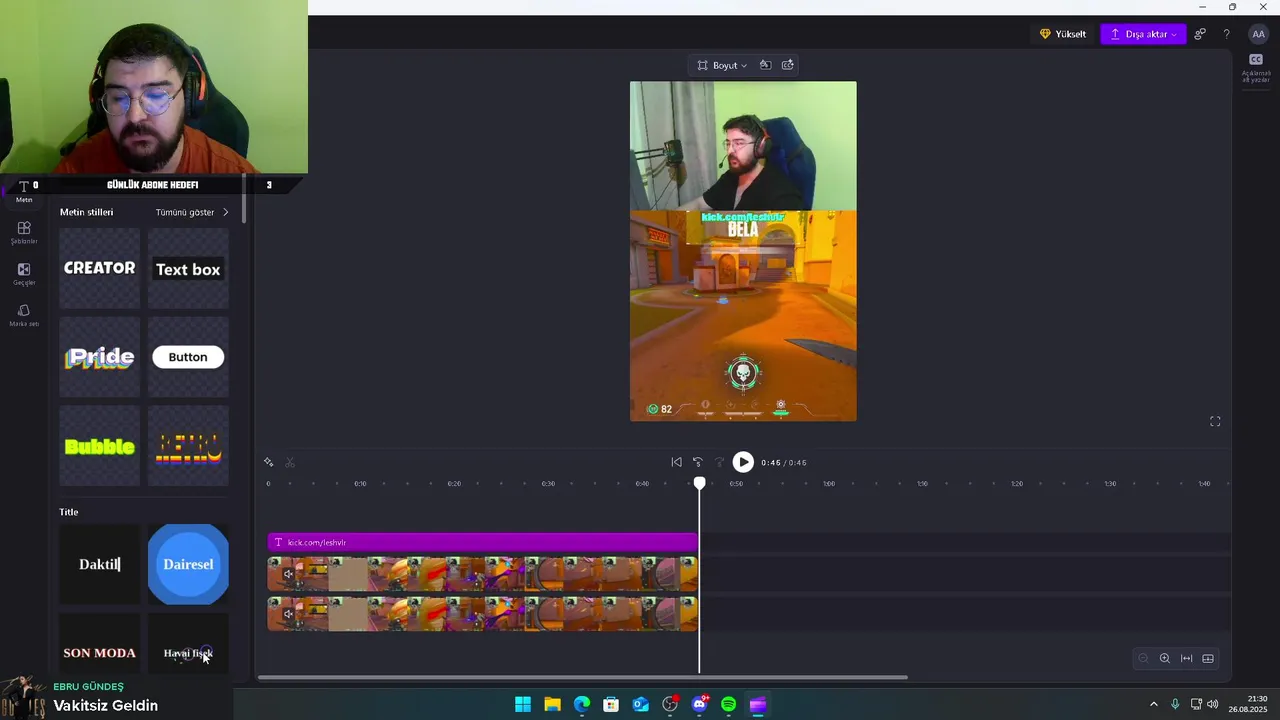Screen dimensions: 1280x720
Task: Skip to the start of the timeline
Action: (676, 462)
